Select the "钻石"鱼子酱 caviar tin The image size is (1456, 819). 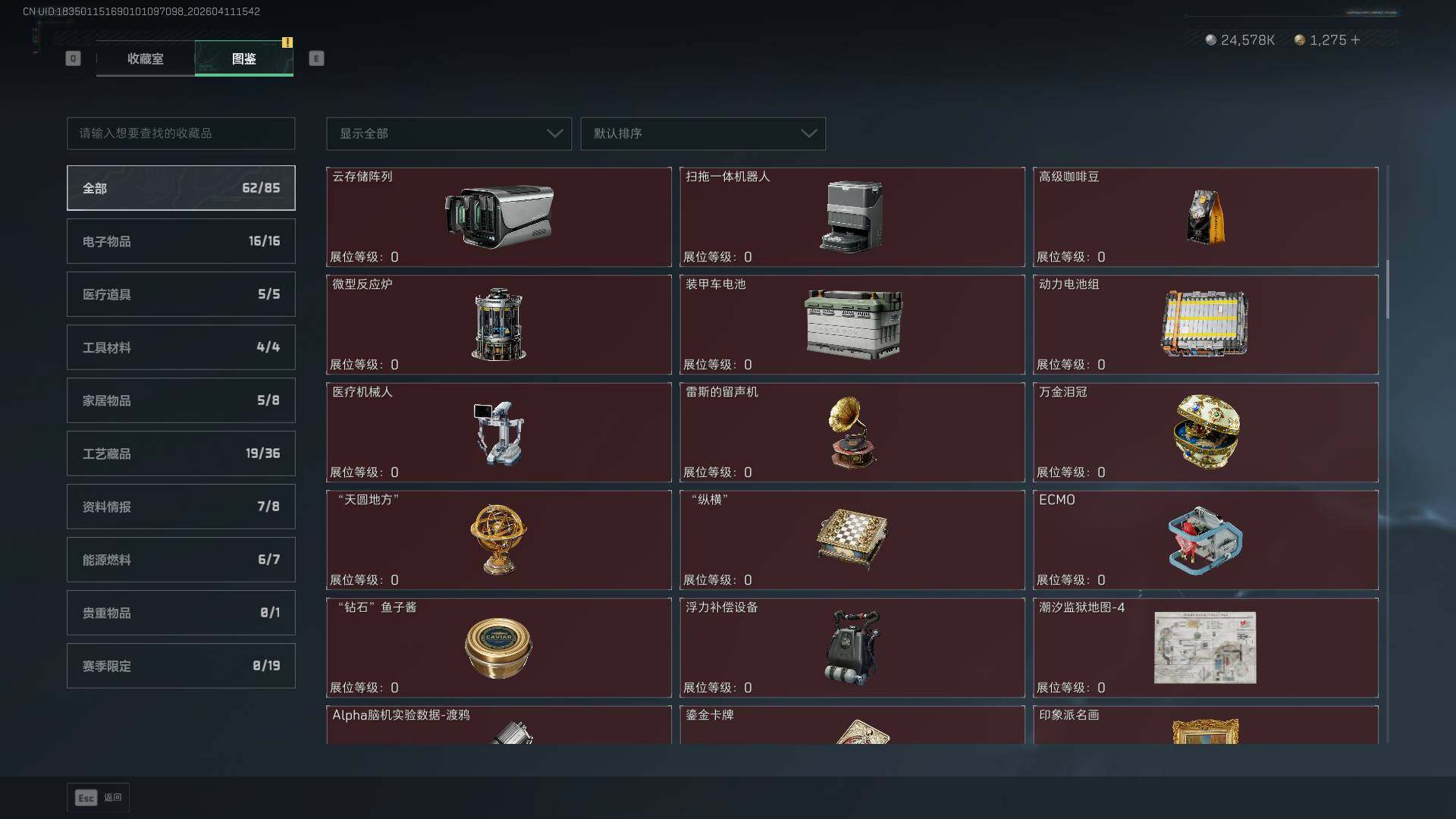pyautogui.click(x=499, y=648)
